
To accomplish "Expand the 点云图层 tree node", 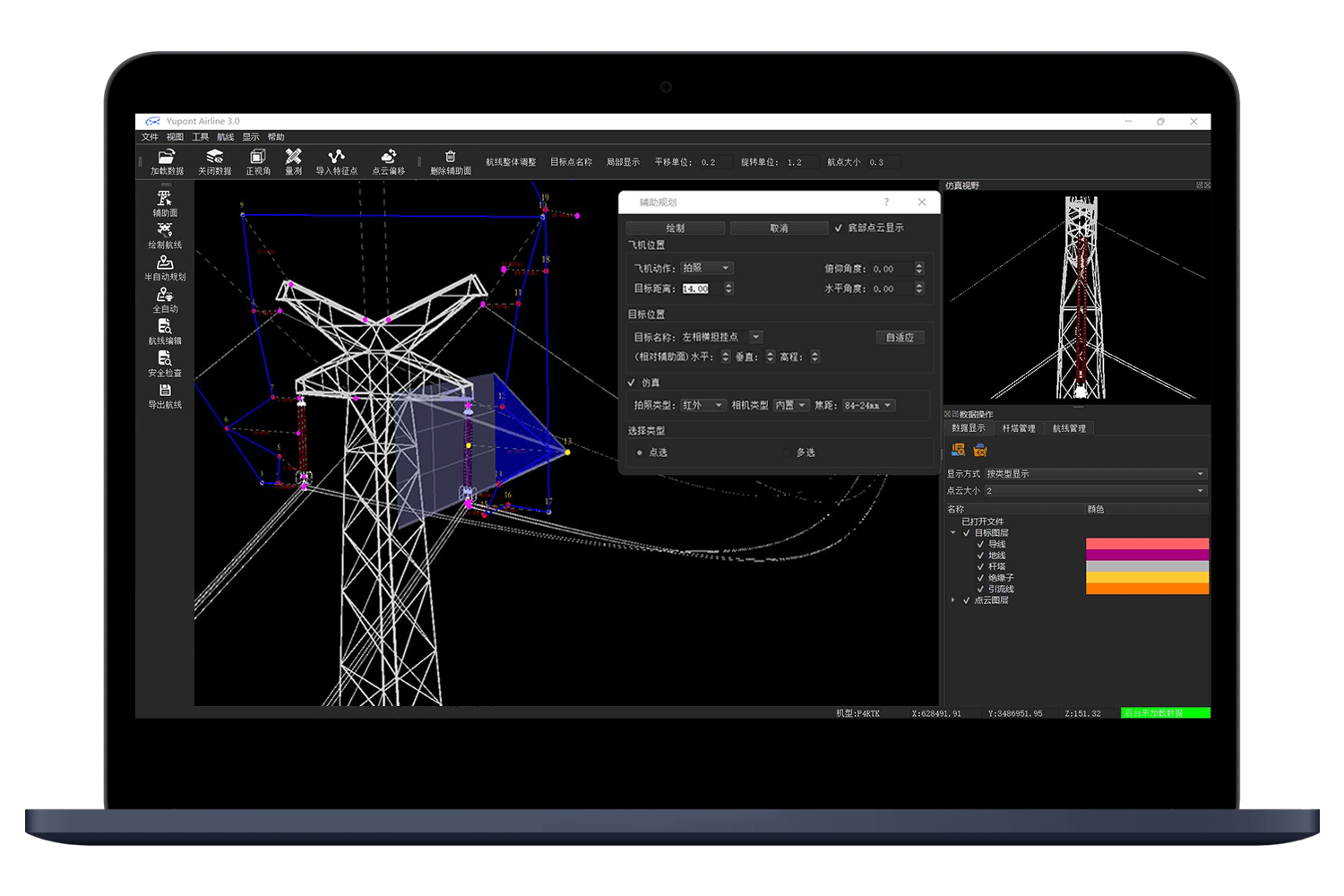I will [952, 600].
